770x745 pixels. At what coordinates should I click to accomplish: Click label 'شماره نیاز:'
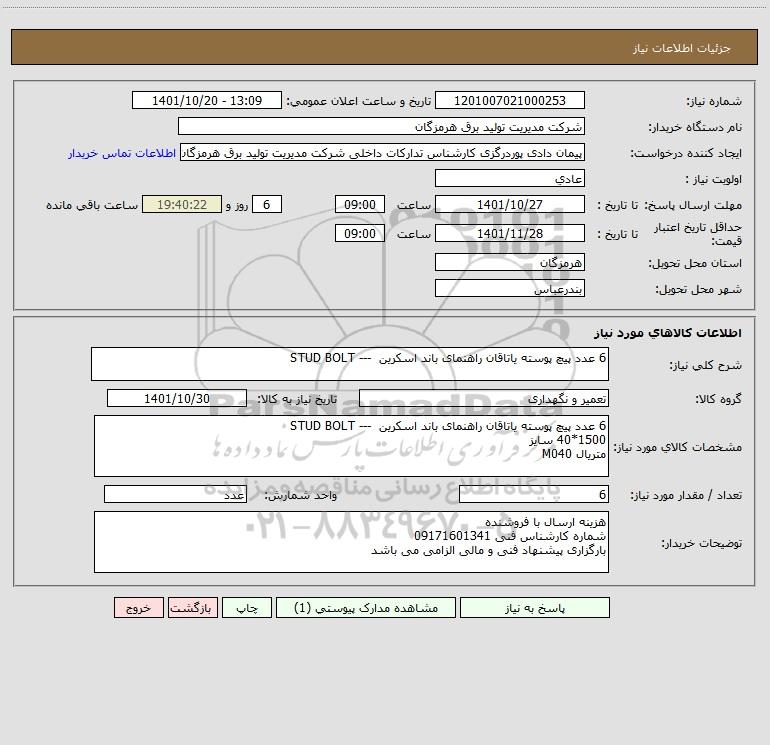[x=714, y=102]
